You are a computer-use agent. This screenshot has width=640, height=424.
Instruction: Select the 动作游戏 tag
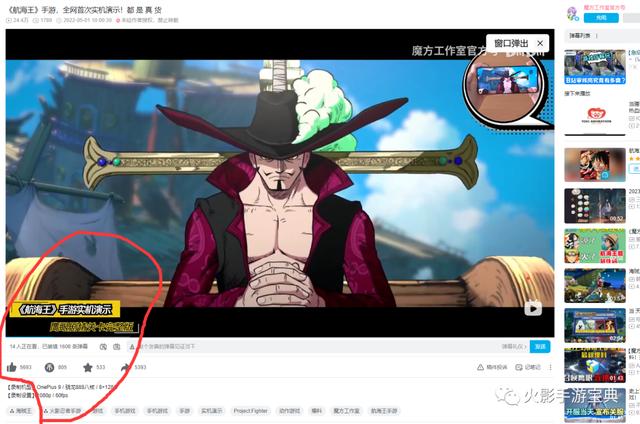[289, 411]
